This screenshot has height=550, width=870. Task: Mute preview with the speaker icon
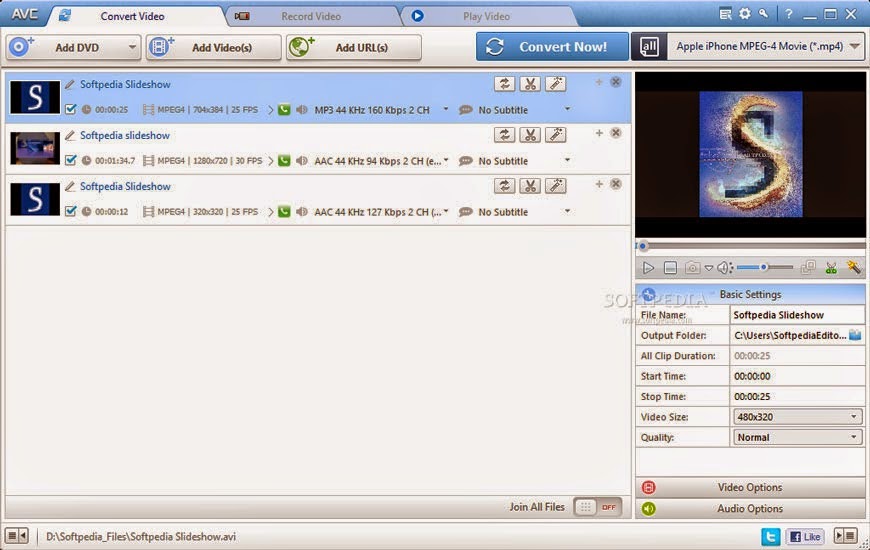724,268
